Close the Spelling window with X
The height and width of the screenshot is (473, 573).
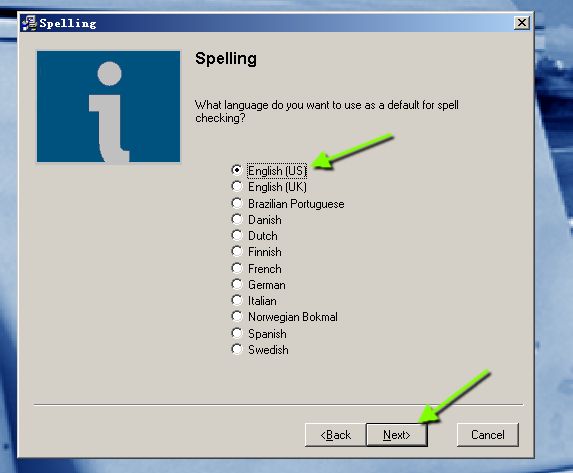tap(522, 23)
